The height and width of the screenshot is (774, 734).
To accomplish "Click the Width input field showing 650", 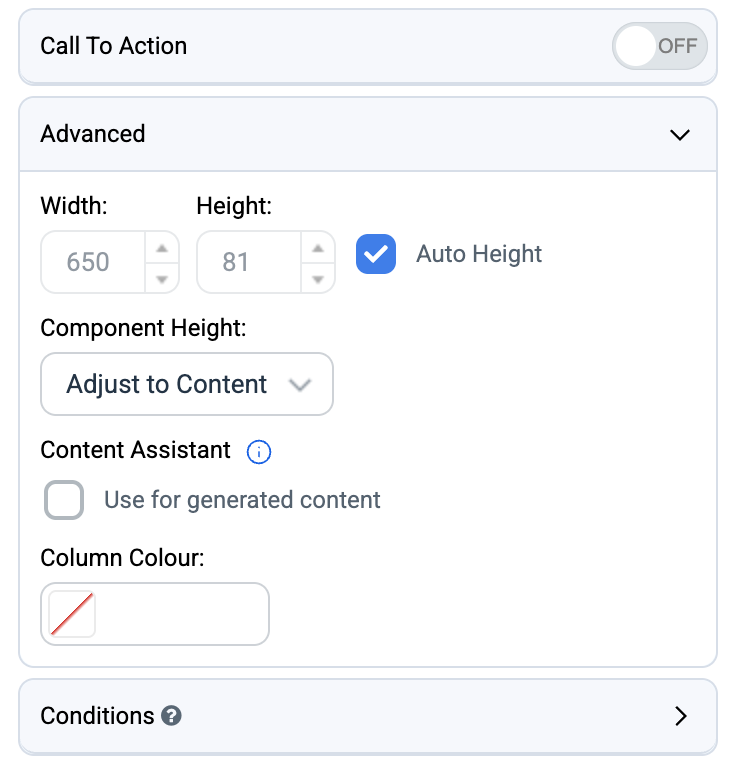I will click(x=93, y=262).
